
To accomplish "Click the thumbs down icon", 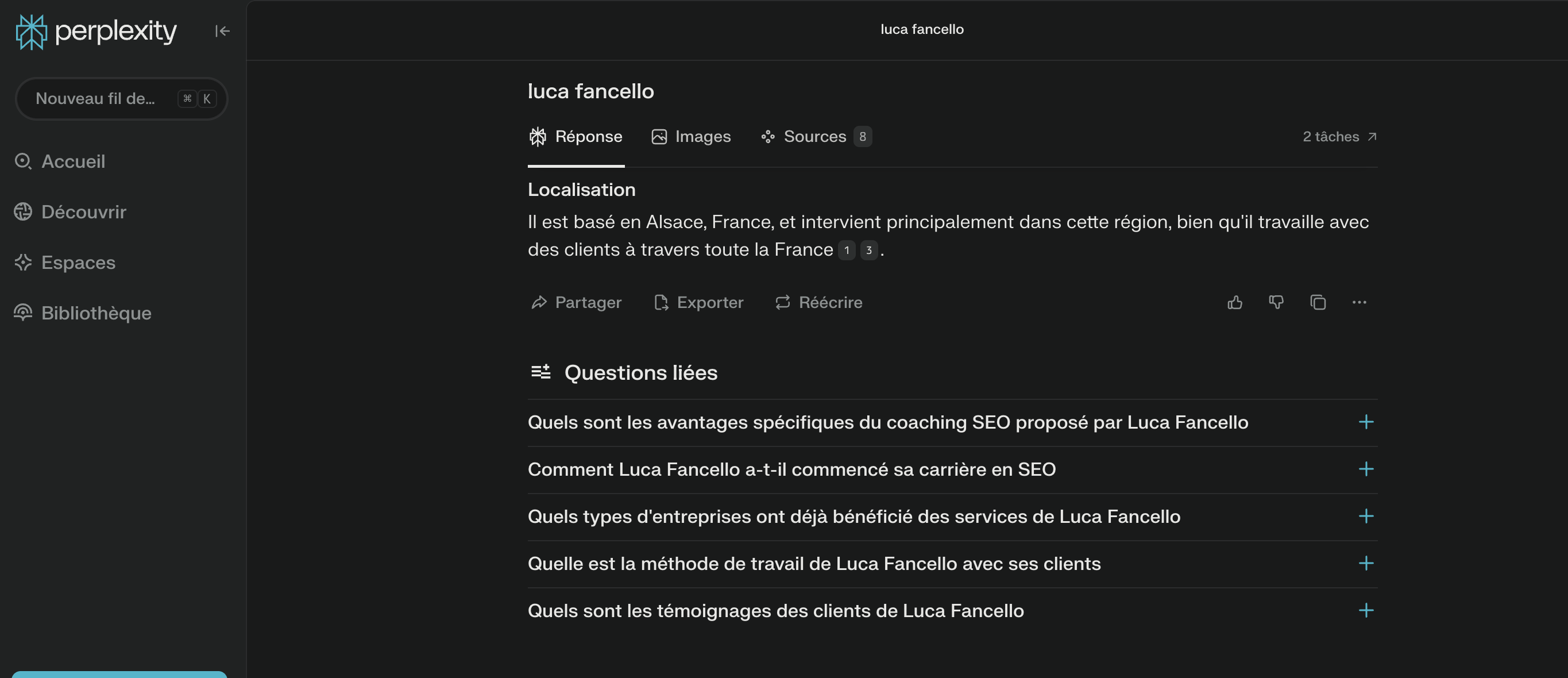I will [x=1276, y=303].
